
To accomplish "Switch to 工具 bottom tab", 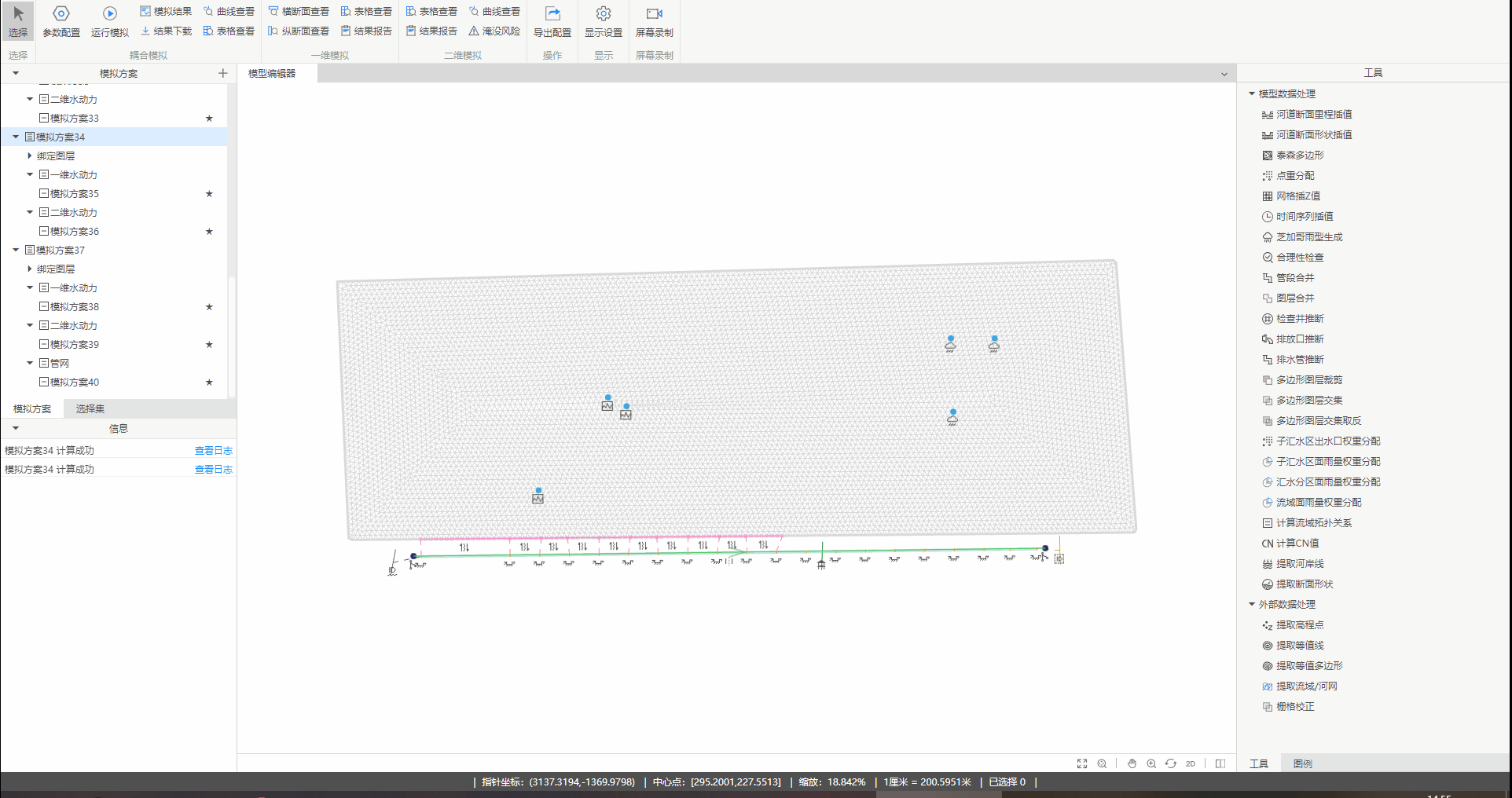I will tap(1259, 763).
